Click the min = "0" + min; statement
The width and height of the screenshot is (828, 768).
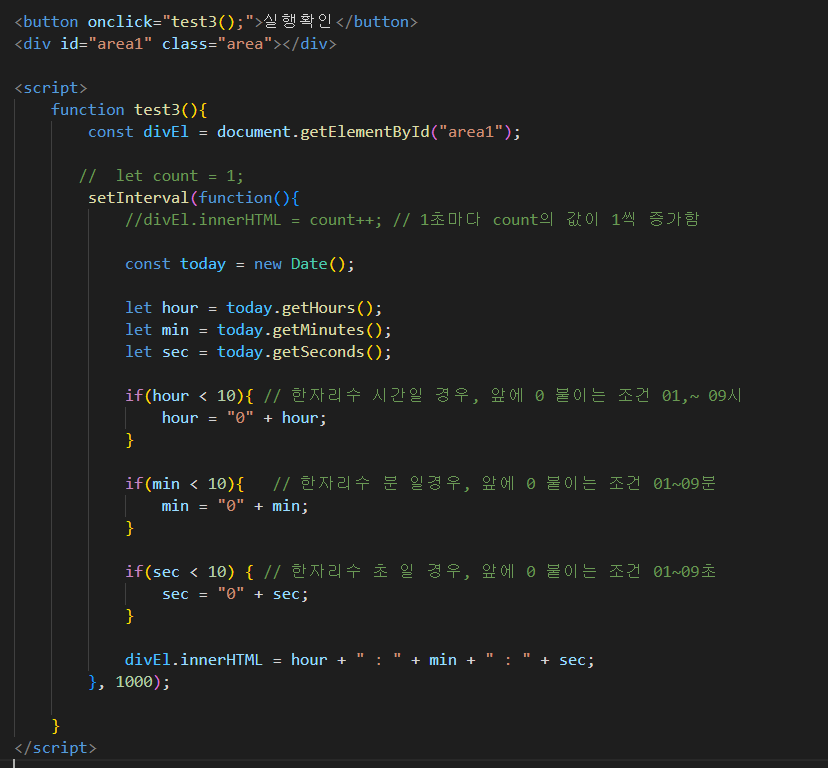click(x=235, y=506)
